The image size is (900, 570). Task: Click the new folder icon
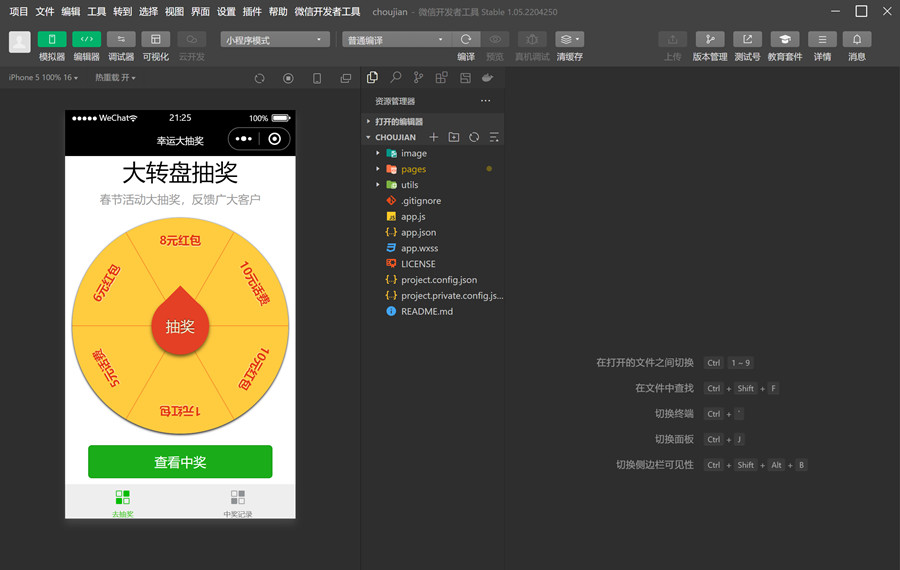click(454, 137)
